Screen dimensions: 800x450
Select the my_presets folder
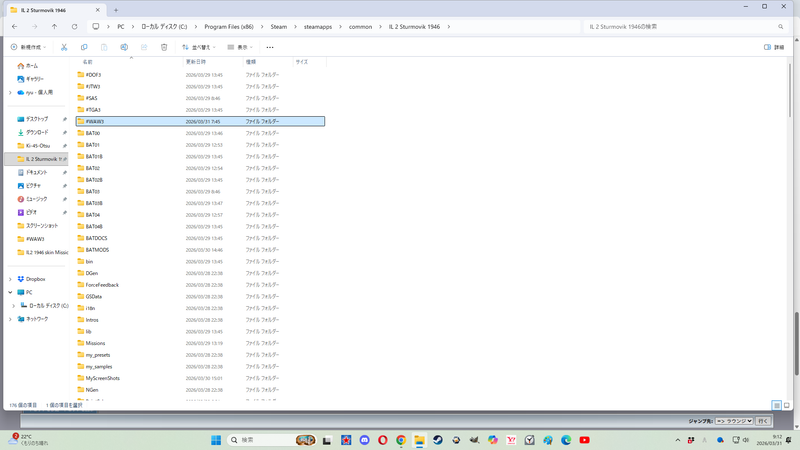[200, 355]
